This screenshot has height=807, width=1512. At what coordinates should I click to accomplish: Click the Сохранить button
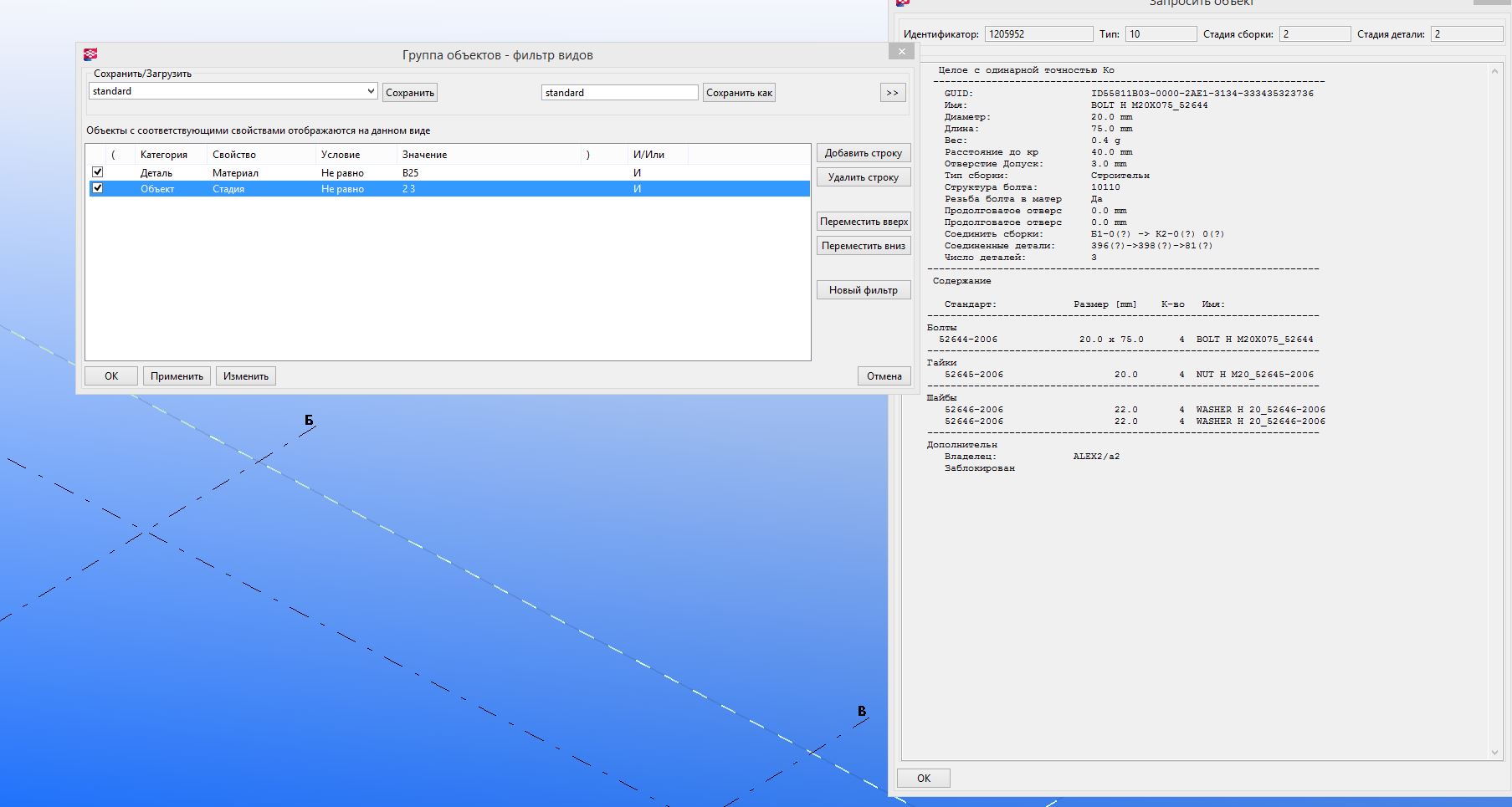(x=409, y=93)
